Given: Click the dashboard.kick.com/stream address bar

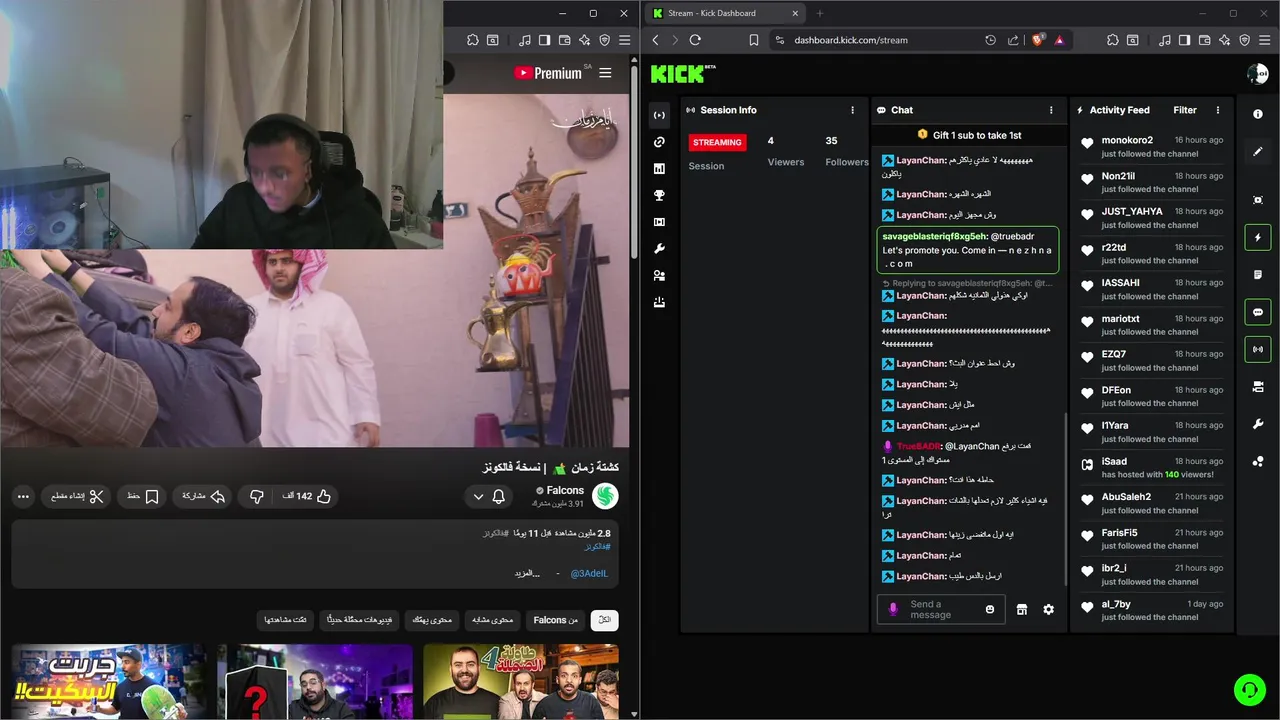Looking at the screenshot, I should [851, 40].
